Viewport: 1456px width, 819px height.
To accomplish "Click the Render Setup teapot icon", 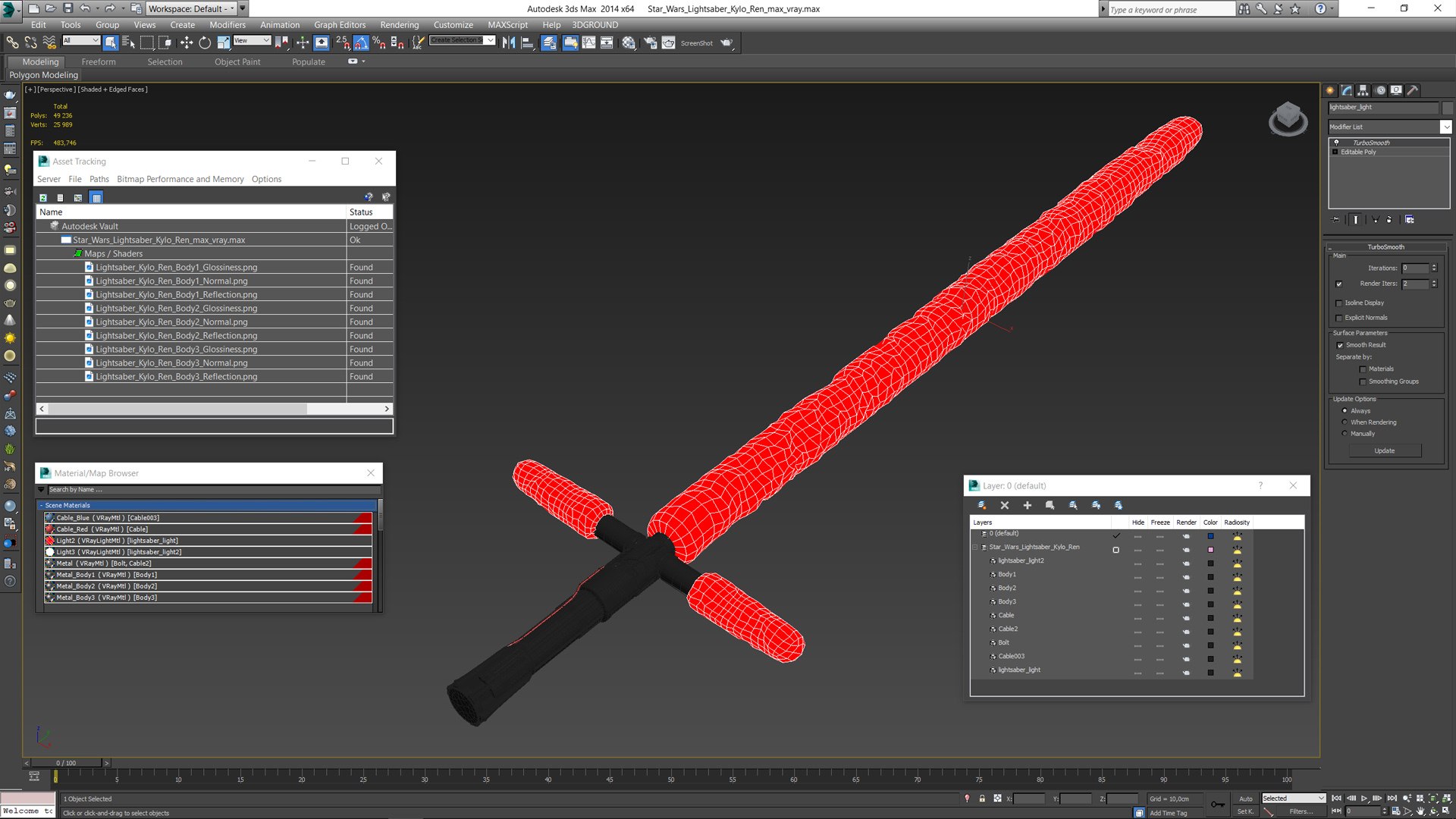I will [650, 42].
